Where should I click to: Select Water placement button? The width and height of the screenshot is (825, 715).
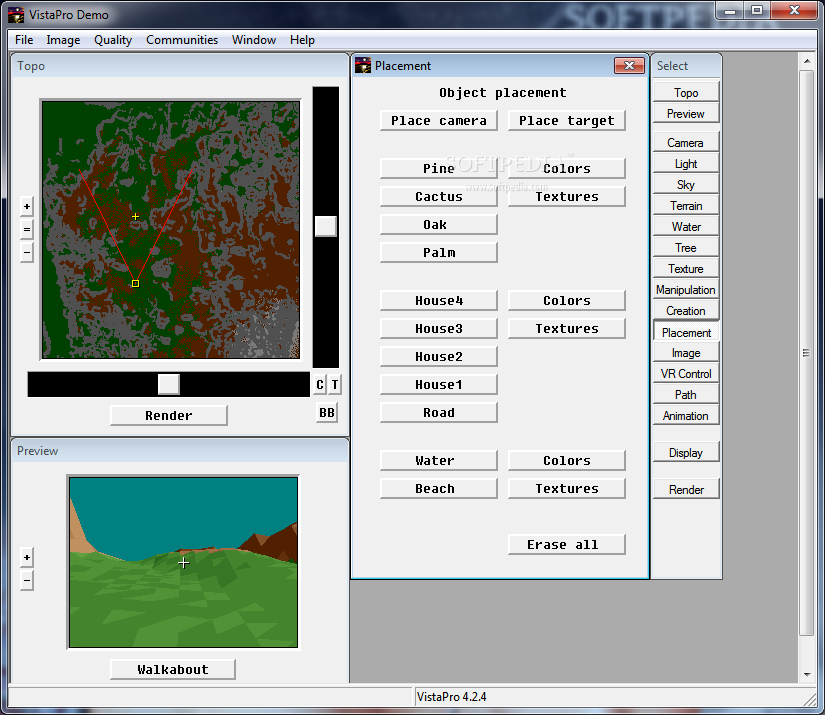439,460
